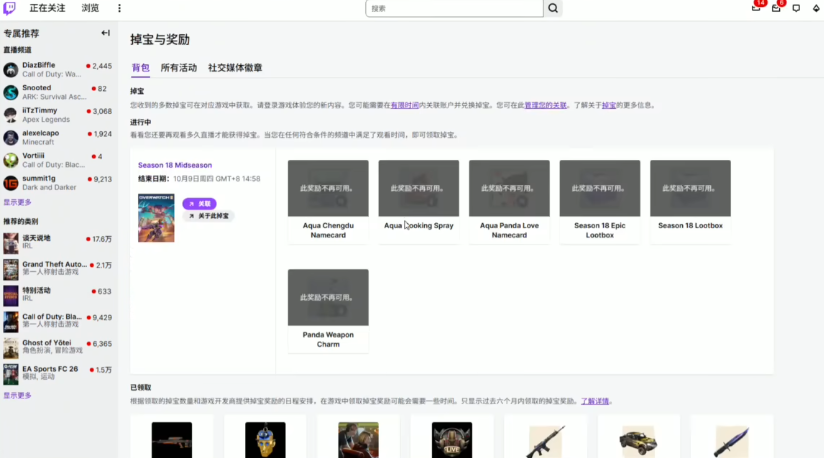
Task: Focus the search input field
Action: point(455,8)
